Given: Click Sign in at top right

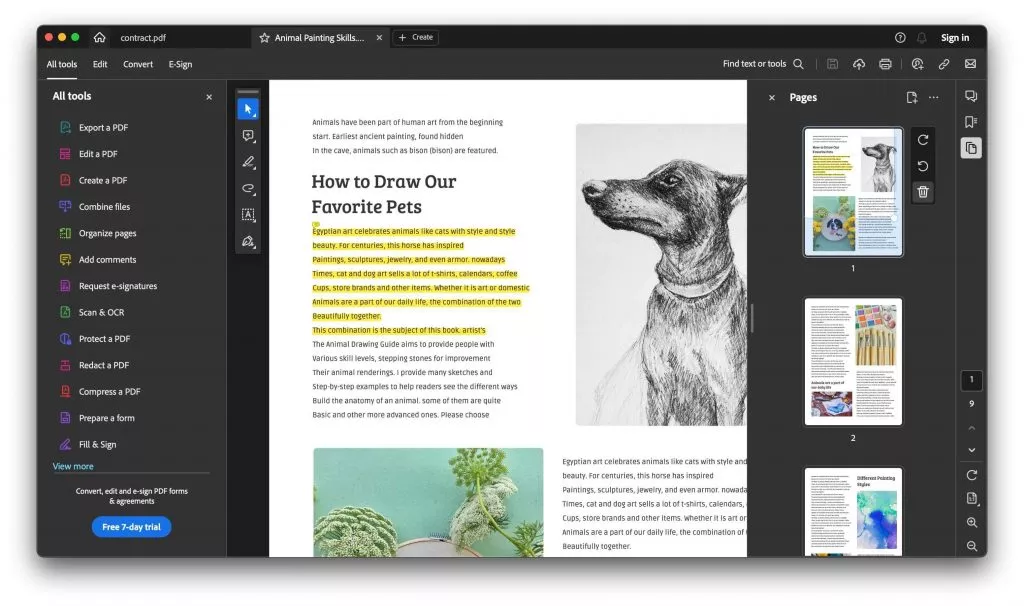Looking at the screenshot, I should click(955, 37).
